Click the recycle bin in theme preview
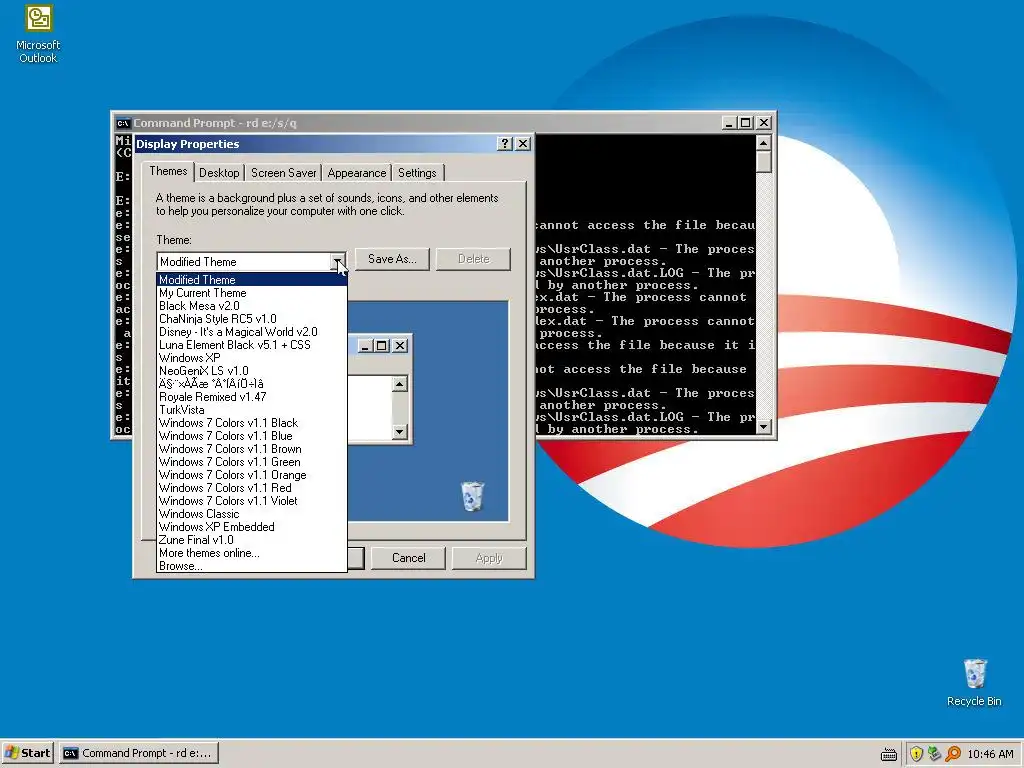The width and height of the screenshot is (1024, 768). tap(472, 496)
